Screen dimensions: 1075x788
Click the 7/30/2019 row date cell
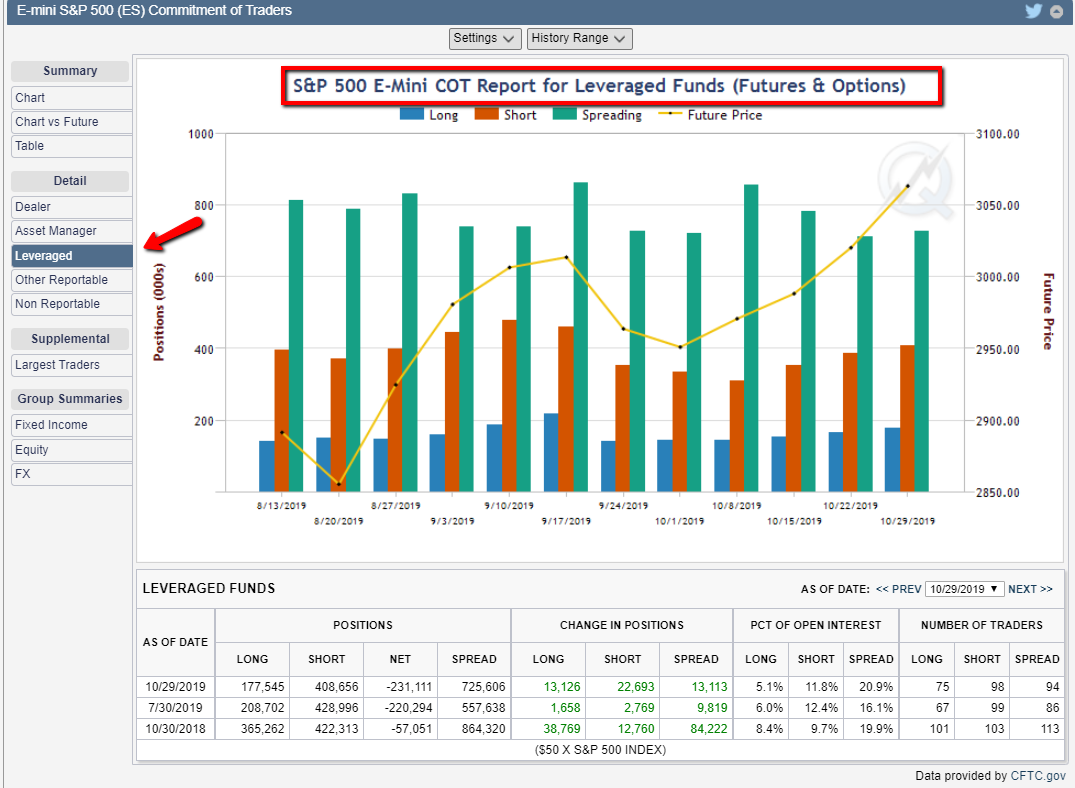[x=176, y=708]
